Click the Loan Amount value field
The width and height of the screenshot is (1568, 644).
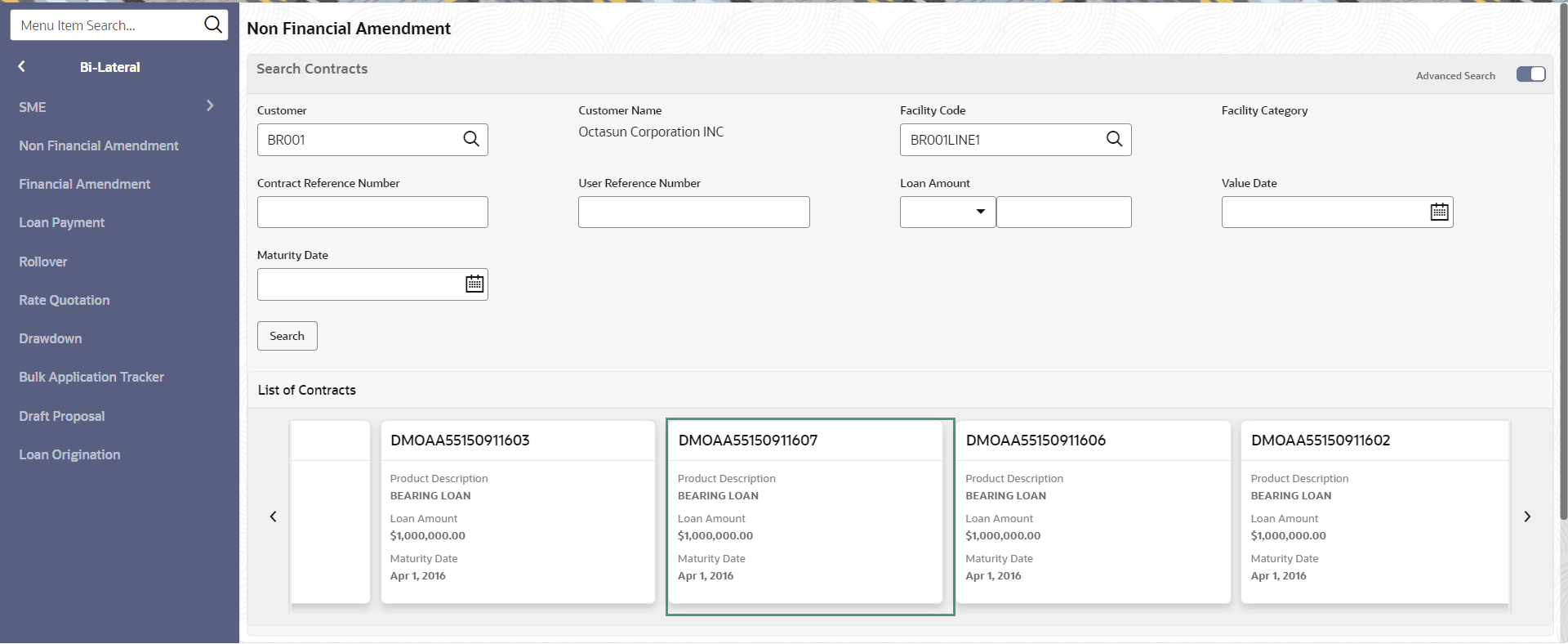click(x=1064, y=212)
